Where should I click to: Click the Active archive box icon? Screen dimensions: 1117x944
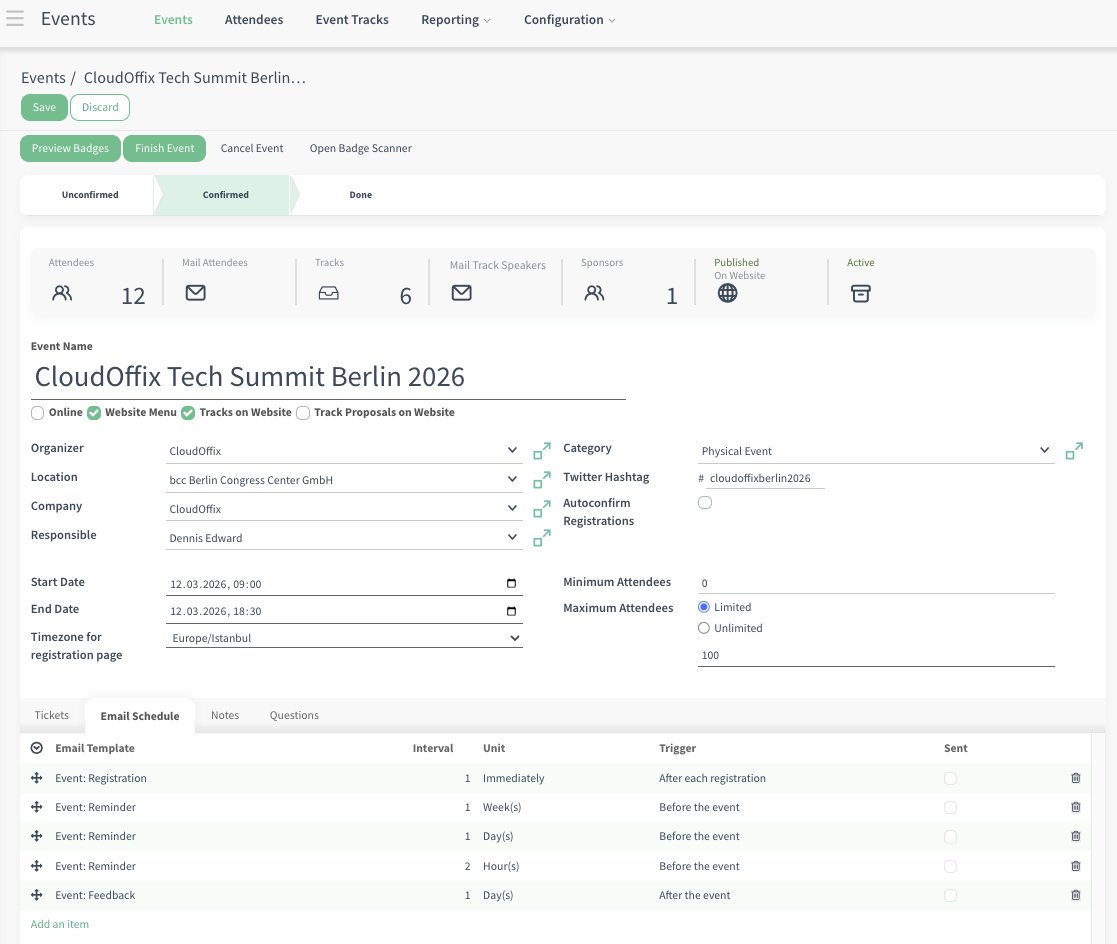click(861, 294)
